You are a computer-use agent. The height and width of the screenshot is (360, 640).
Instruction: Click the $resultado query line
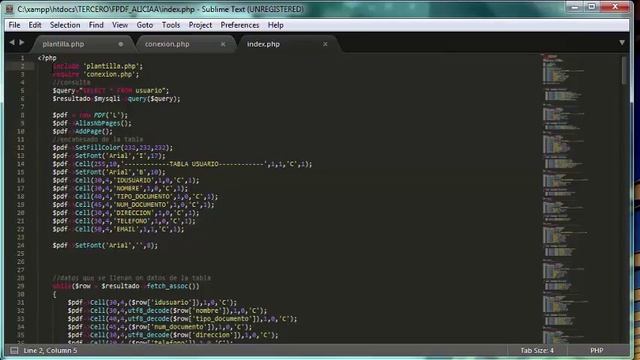[x=116, y=99]
